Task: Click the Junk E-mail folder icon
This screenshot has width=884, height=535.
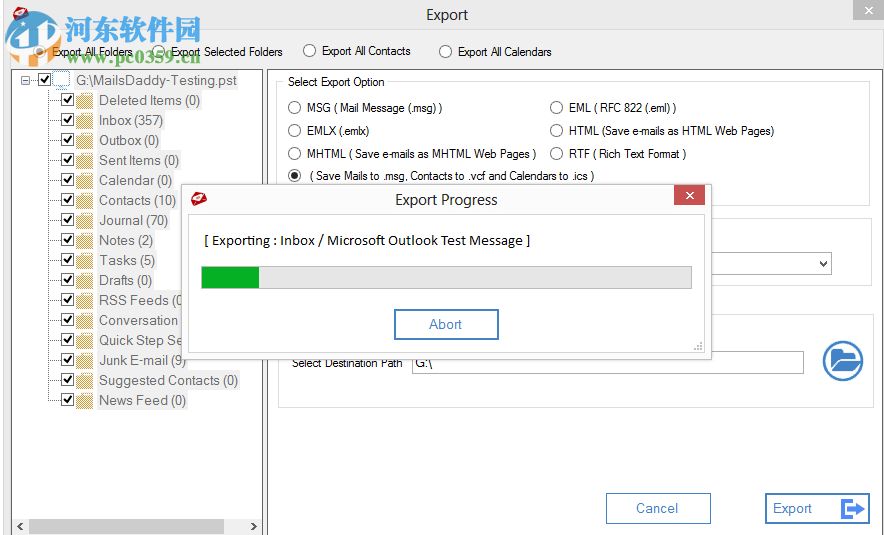Action: click(85, 360)
